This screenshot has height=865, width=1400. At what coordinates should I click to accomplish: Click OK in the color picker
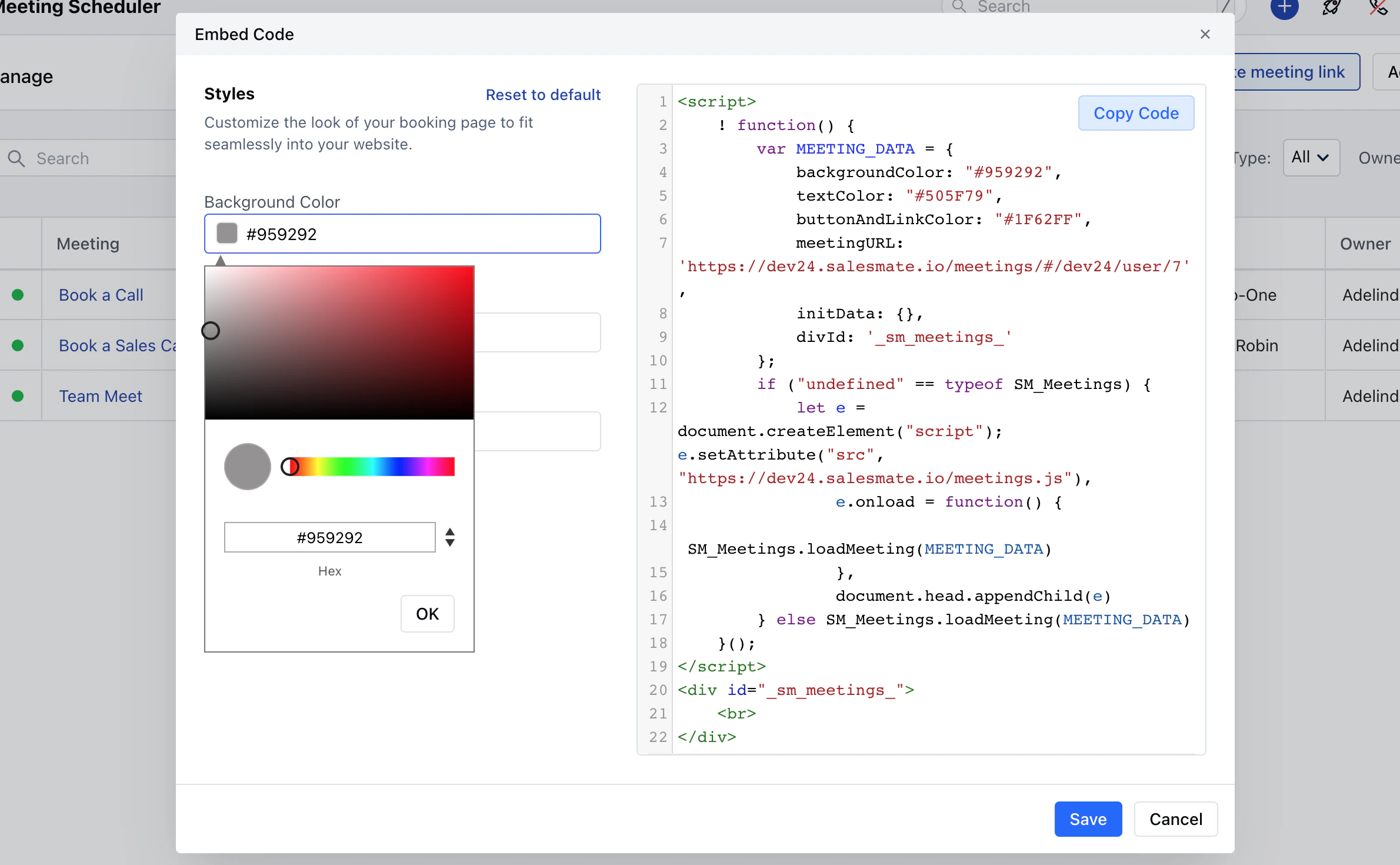click(x=428, y=614)
